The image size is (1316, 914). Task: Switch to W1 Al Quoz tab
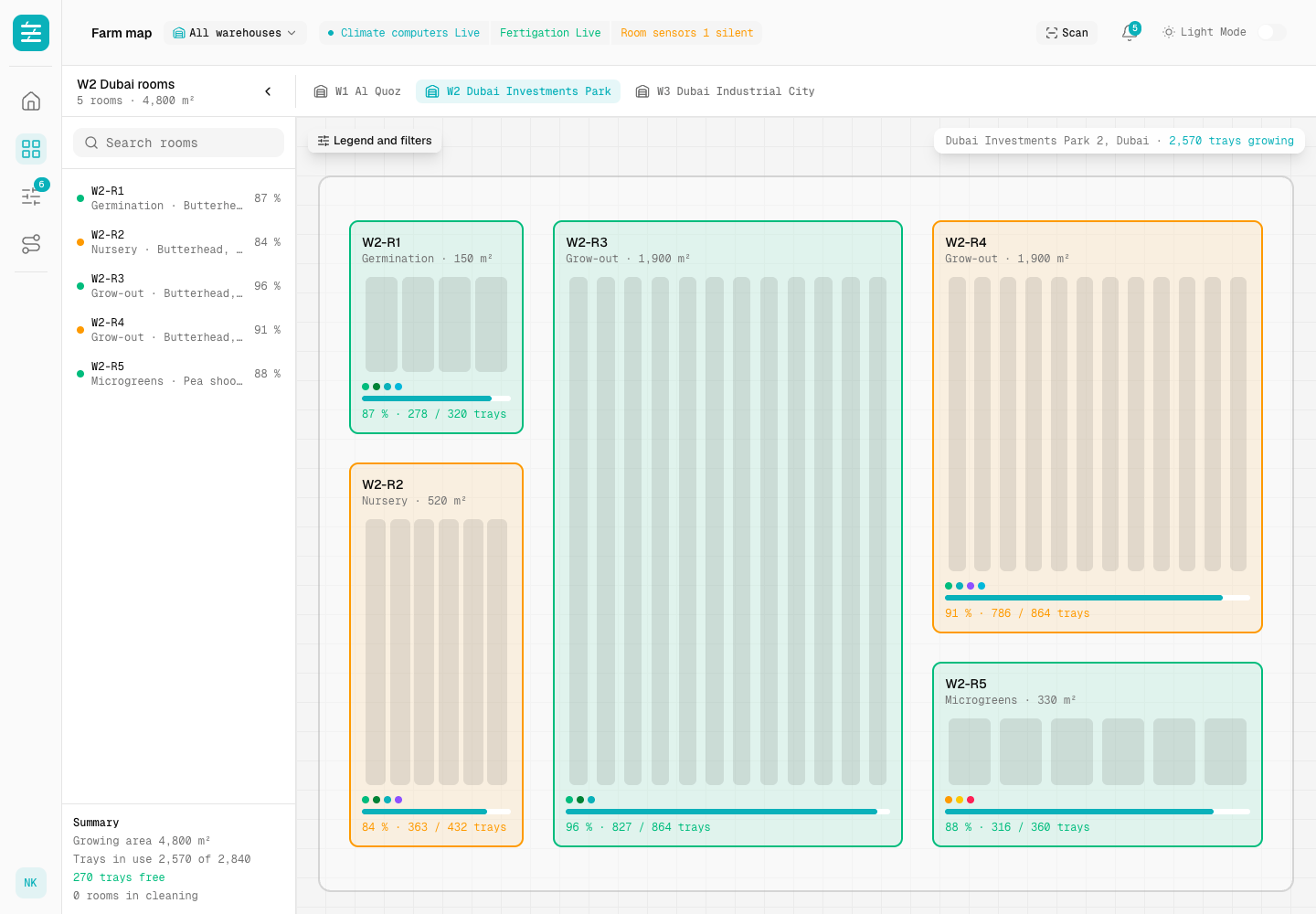357,91
